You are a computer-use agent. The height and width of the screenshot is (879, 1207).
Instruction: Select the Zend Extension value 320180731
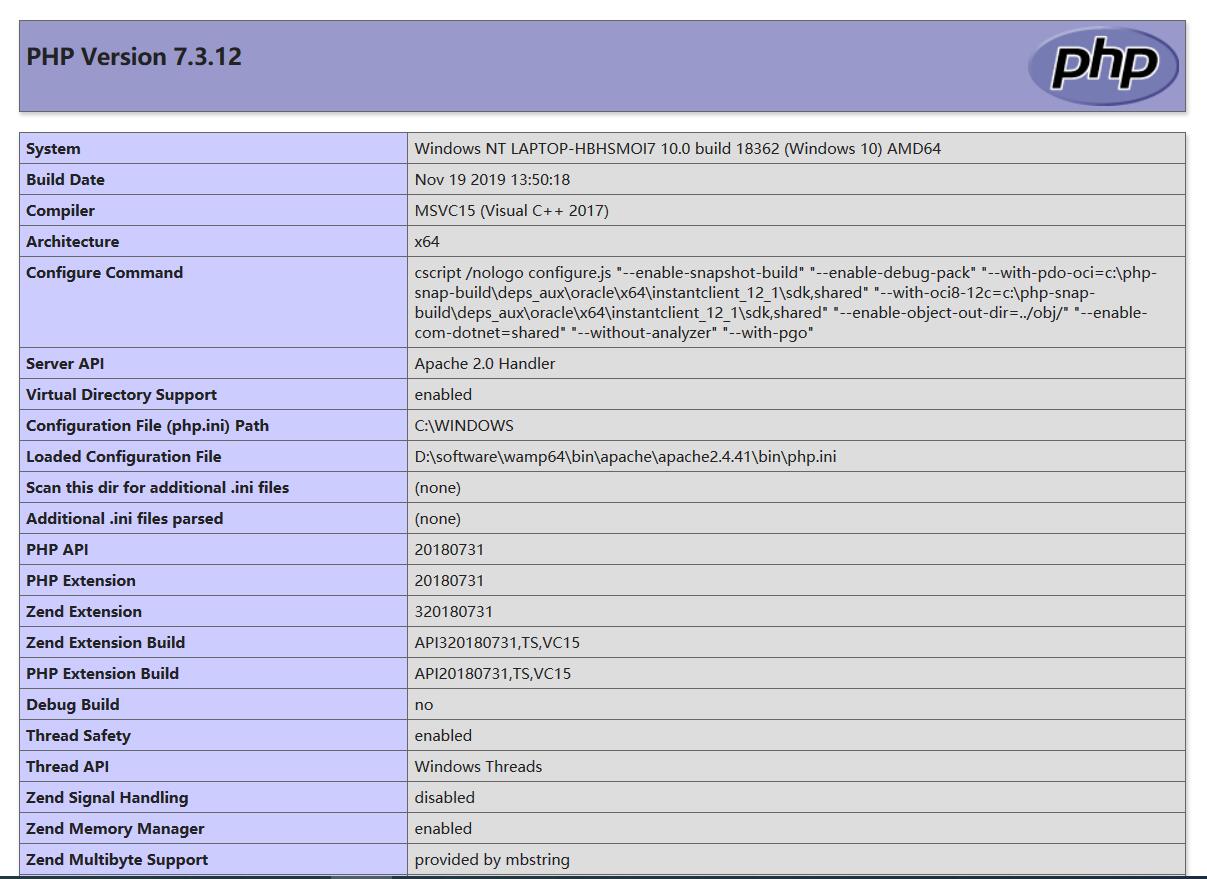(x=454, y=612)
